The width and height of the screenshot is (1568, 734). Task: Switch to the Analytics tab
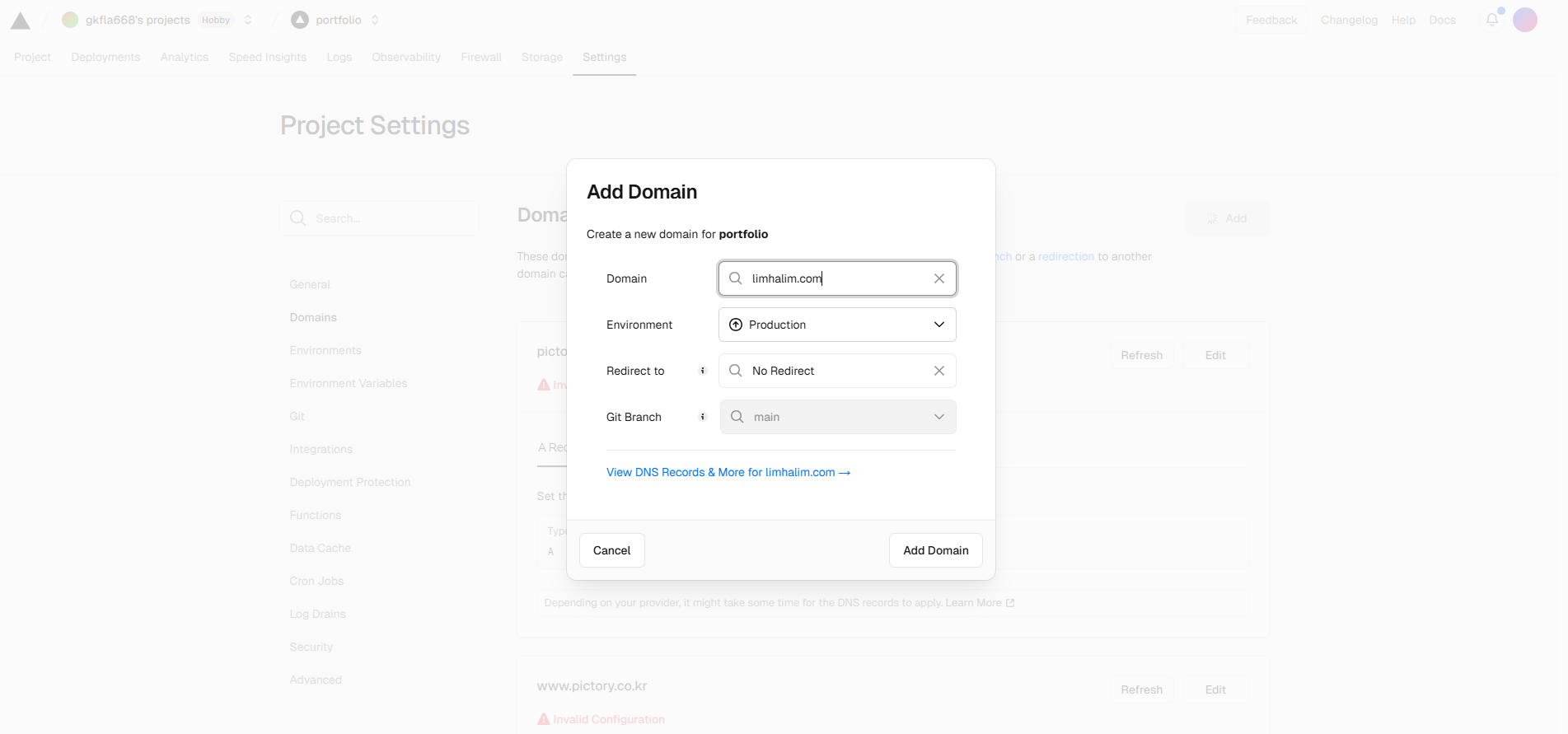185,57
